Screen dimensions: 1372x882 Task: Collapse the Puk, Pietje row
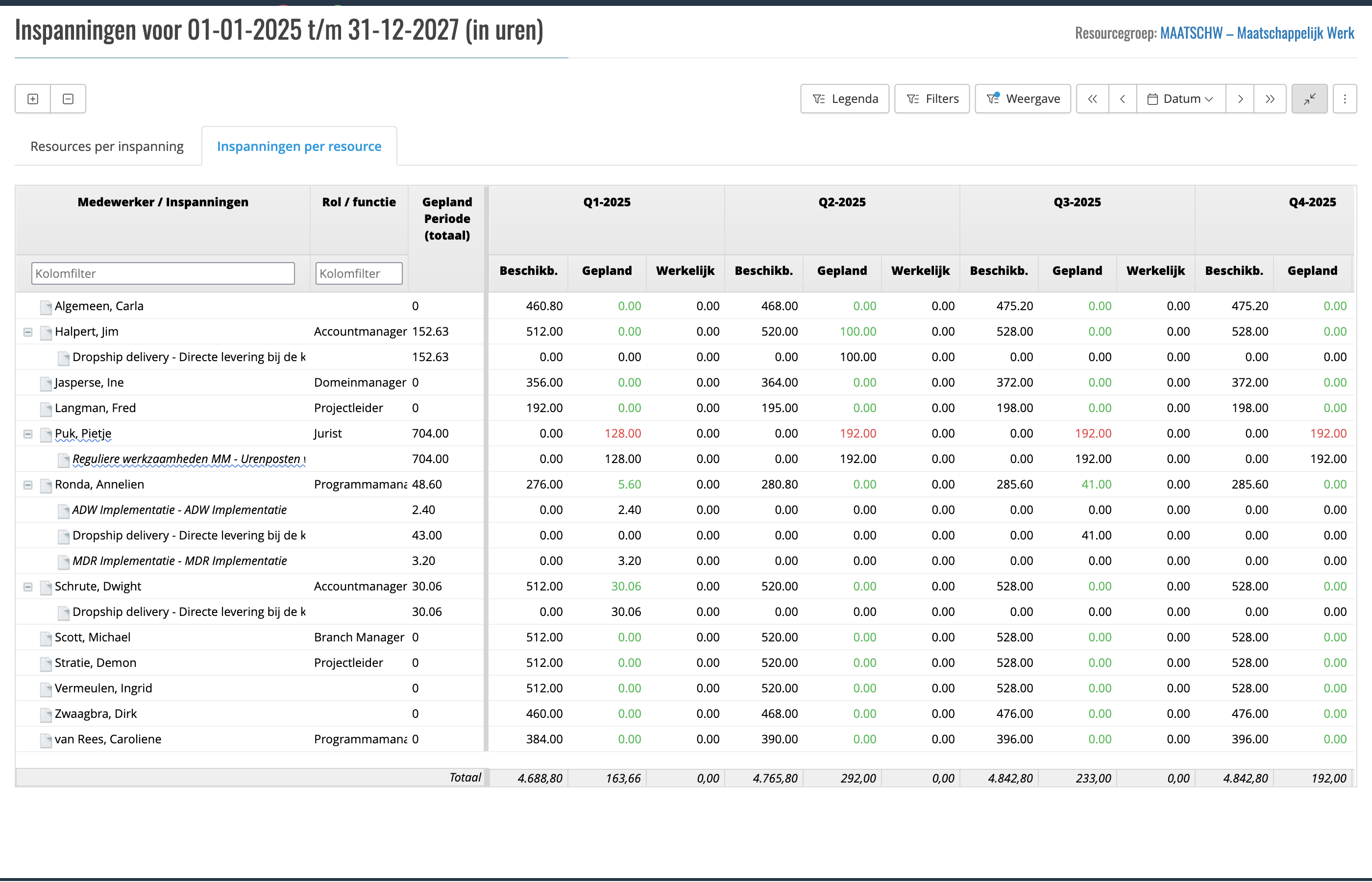coord(27,434)
